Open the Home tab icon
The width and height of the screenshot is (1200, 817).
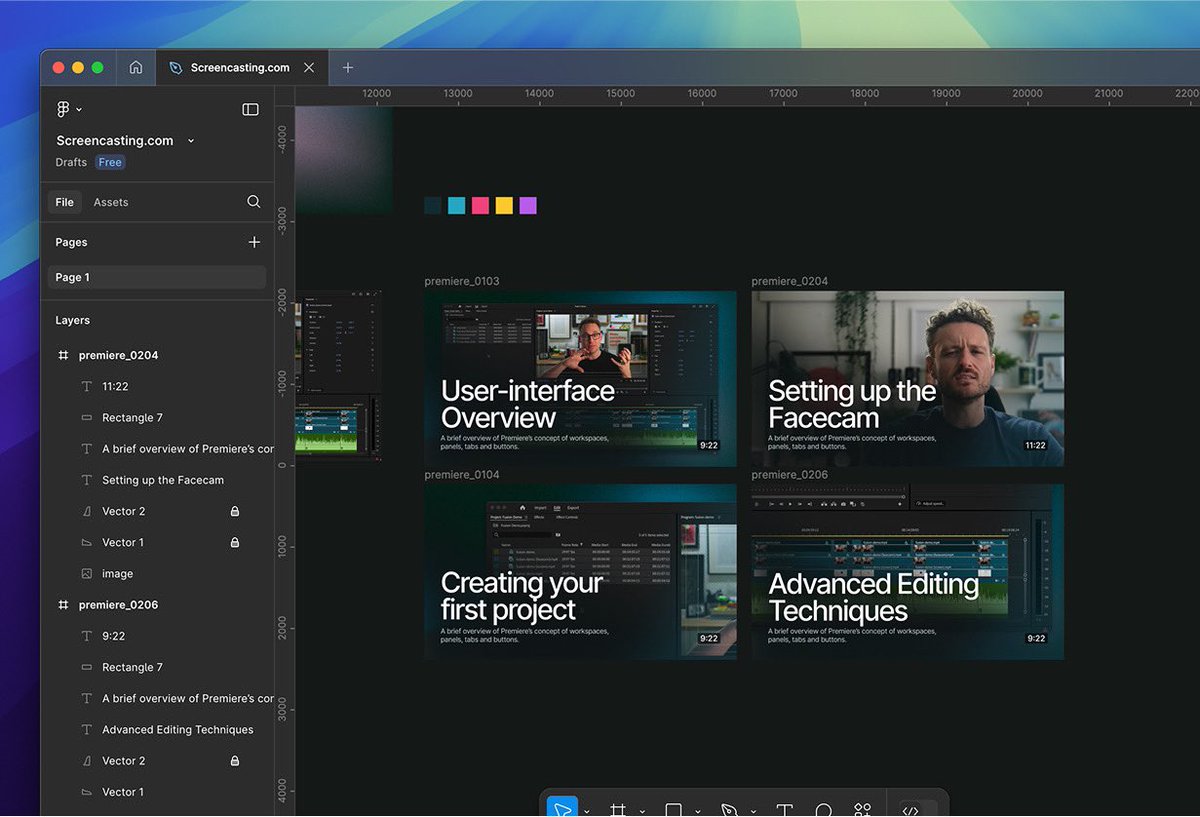pyautogui.click(x=136, y=68)
